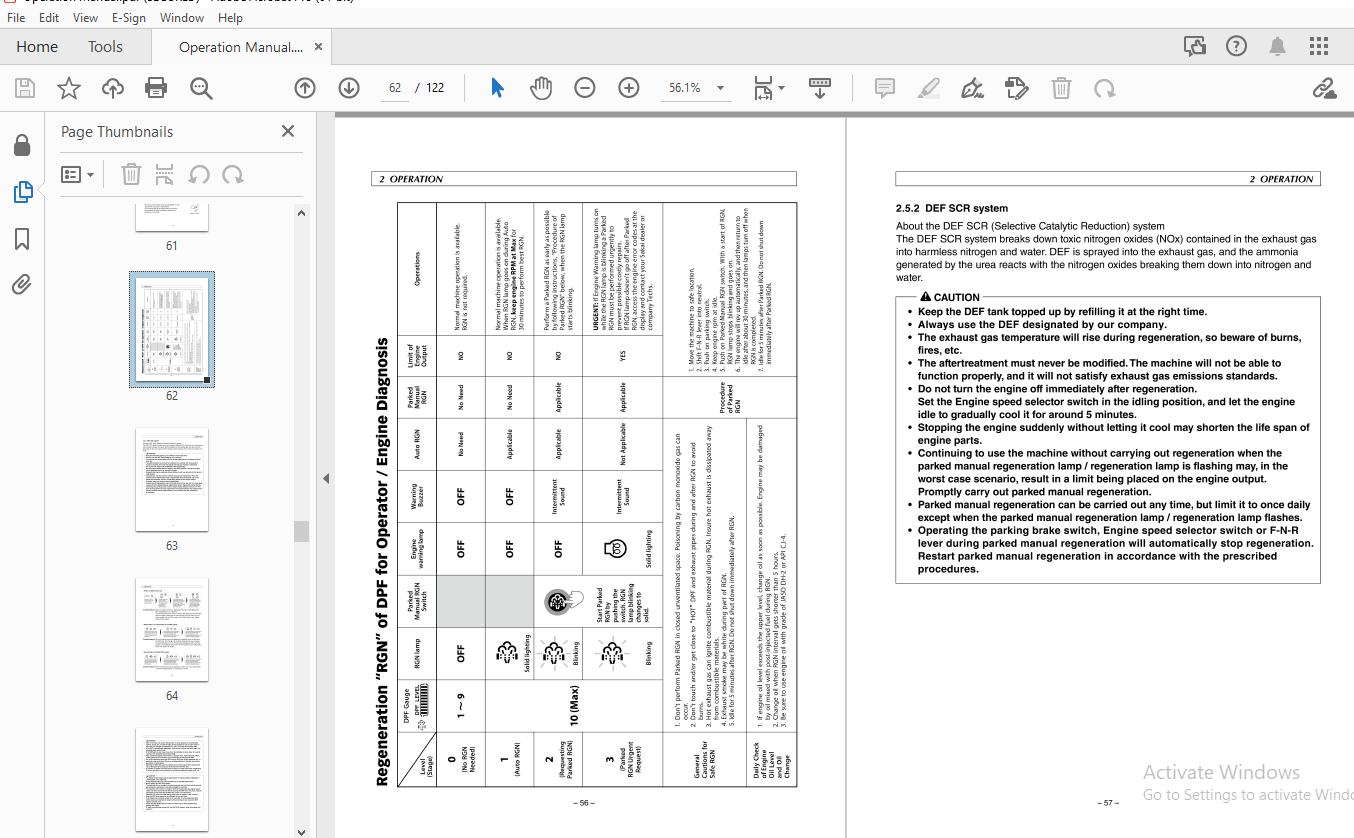This screenshot has width=1354, height=838.
Task: Click the CAUTION label in document
Action: click(x=950, y=297)
